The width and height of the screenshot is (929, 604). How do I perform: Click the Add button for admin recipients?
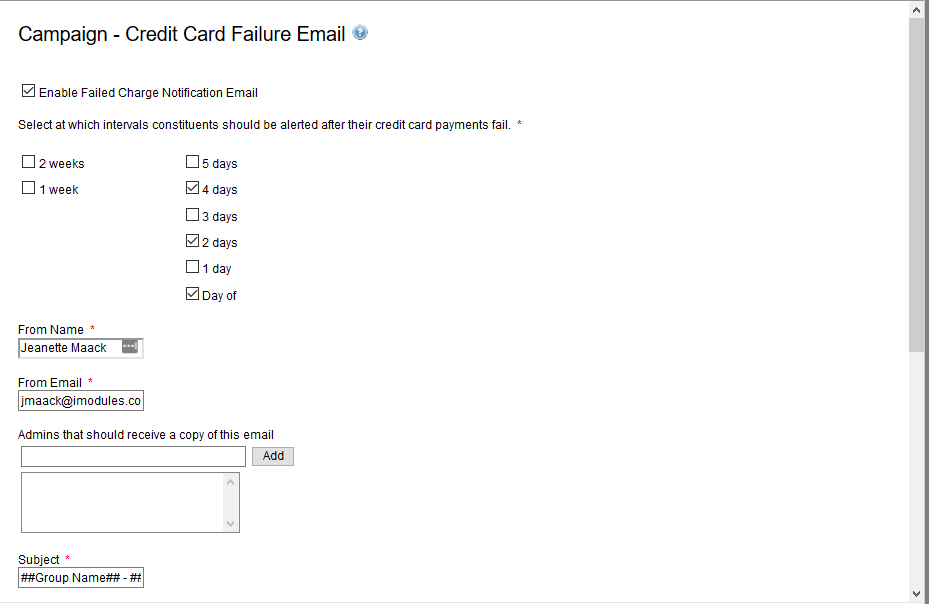[x=272, y=455]
